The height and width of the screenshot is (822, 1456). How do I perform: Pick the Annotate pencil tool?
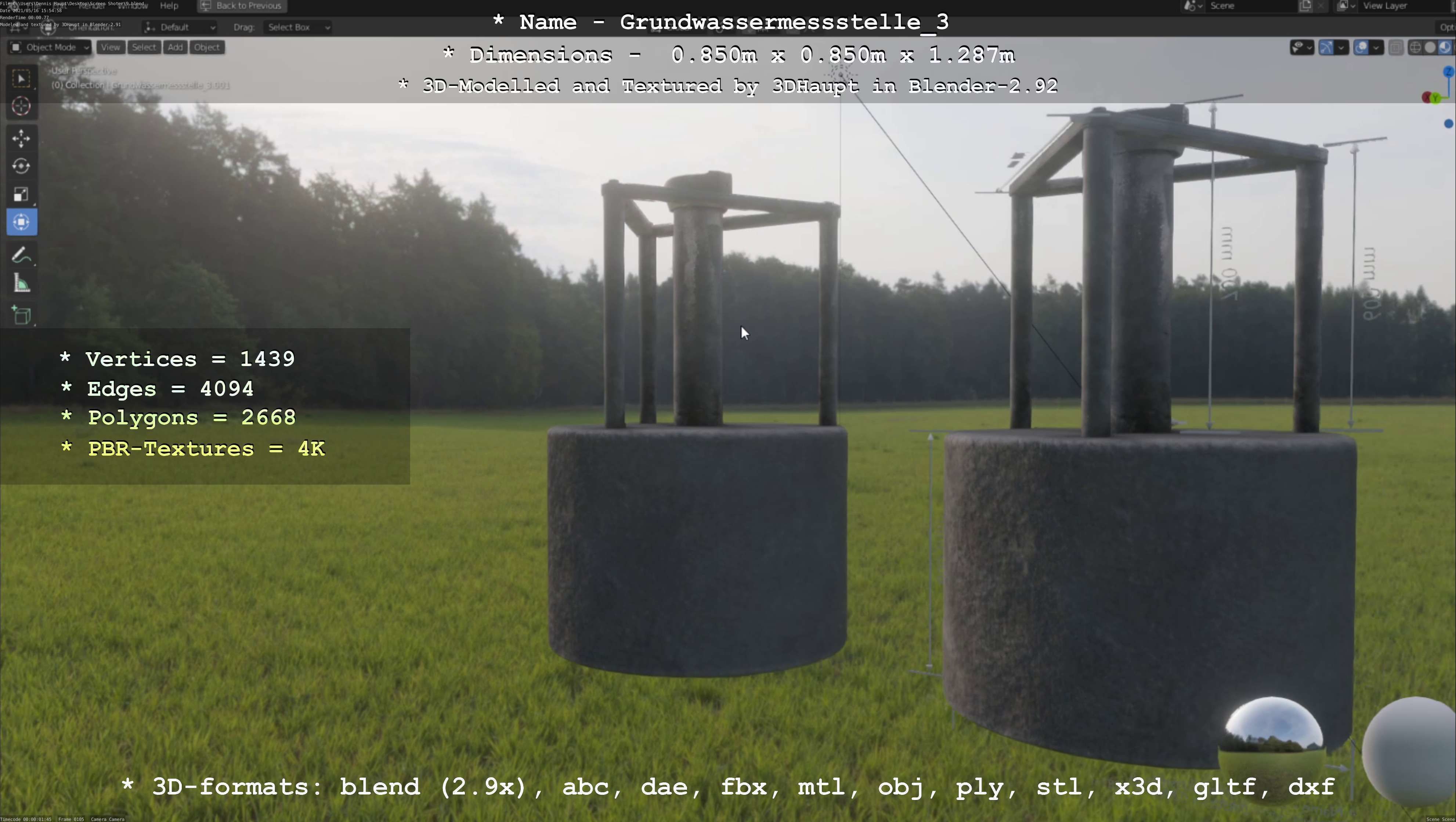pyautogui.click(x=21, y=256)
